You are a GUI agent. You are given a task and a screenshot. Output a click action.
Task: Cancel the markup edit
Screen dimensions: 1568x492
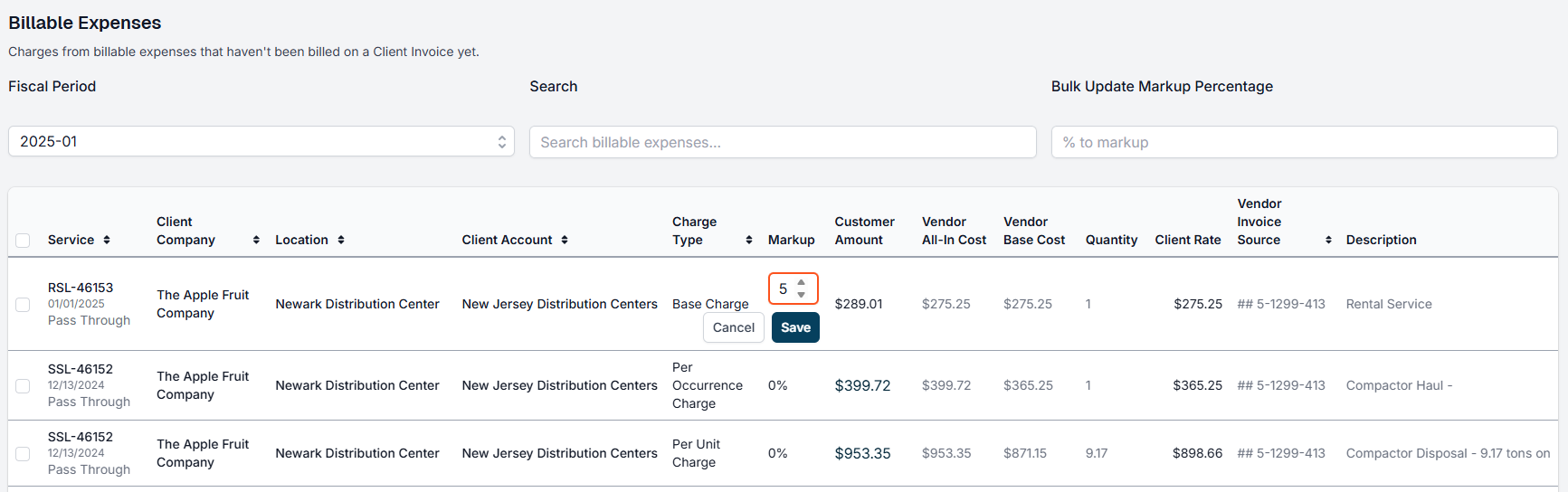[x=734, y=327]
